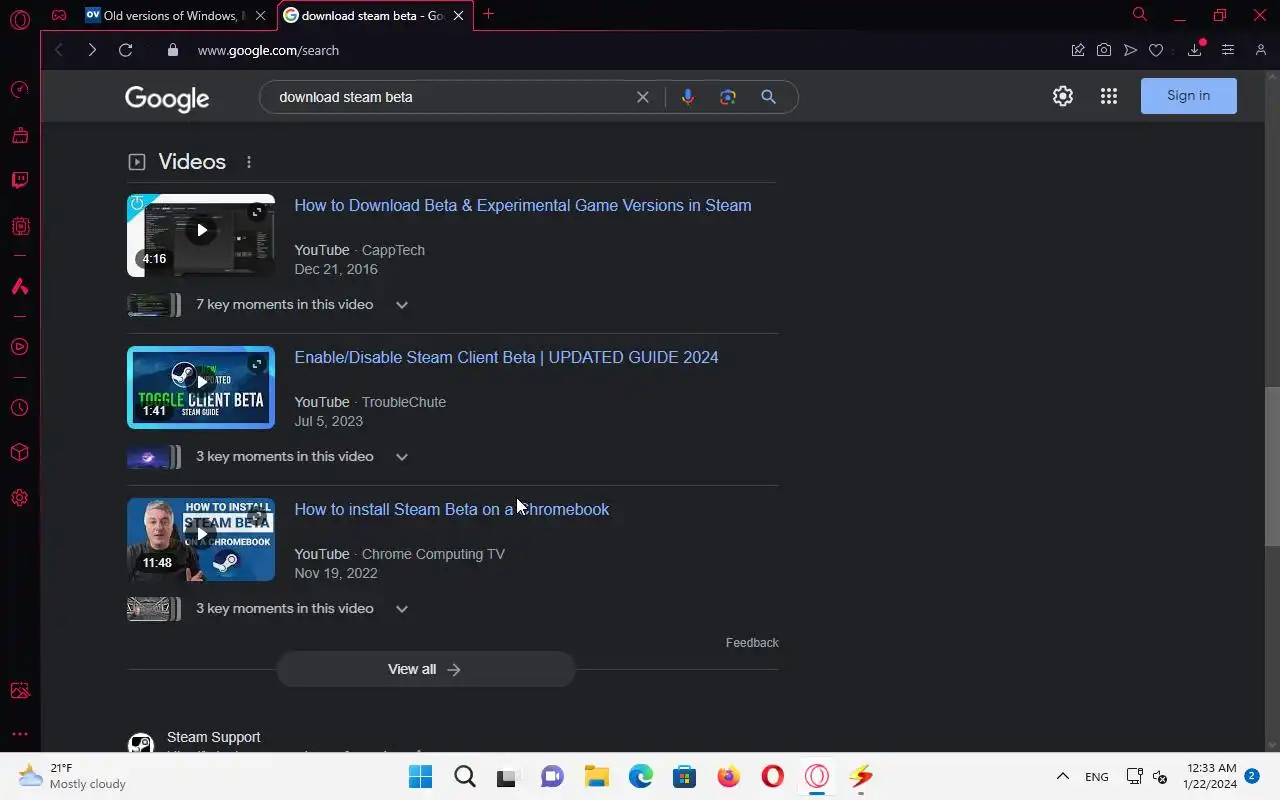Open sidebar three-dots setup menu
1280x800 pixels.
pos(20,734)
